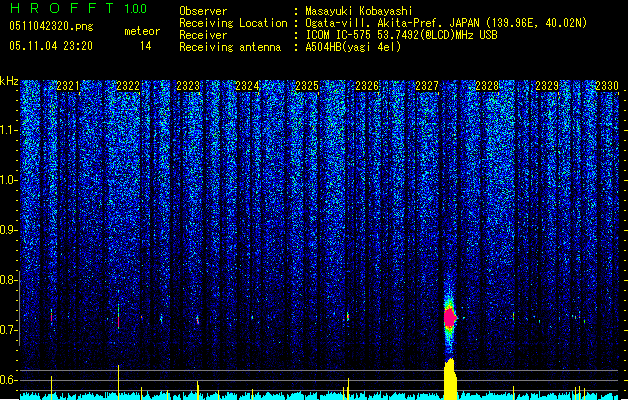
Task: Select the A504HB(yagi 4el) antenna value
Action: pyautogui.click(x=353, y=47)
